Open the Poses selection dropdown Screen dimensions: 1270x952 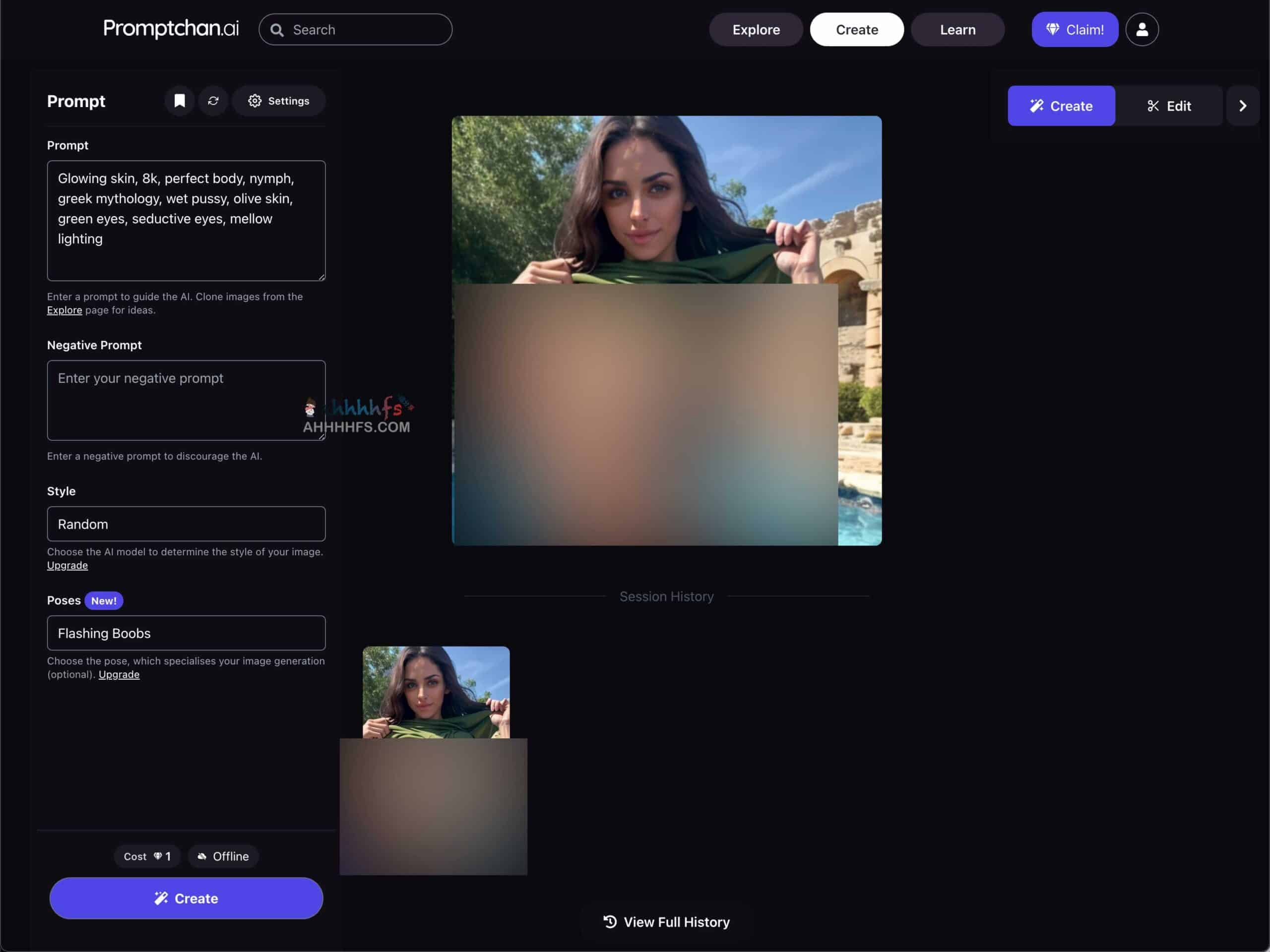tap(186, 633)
